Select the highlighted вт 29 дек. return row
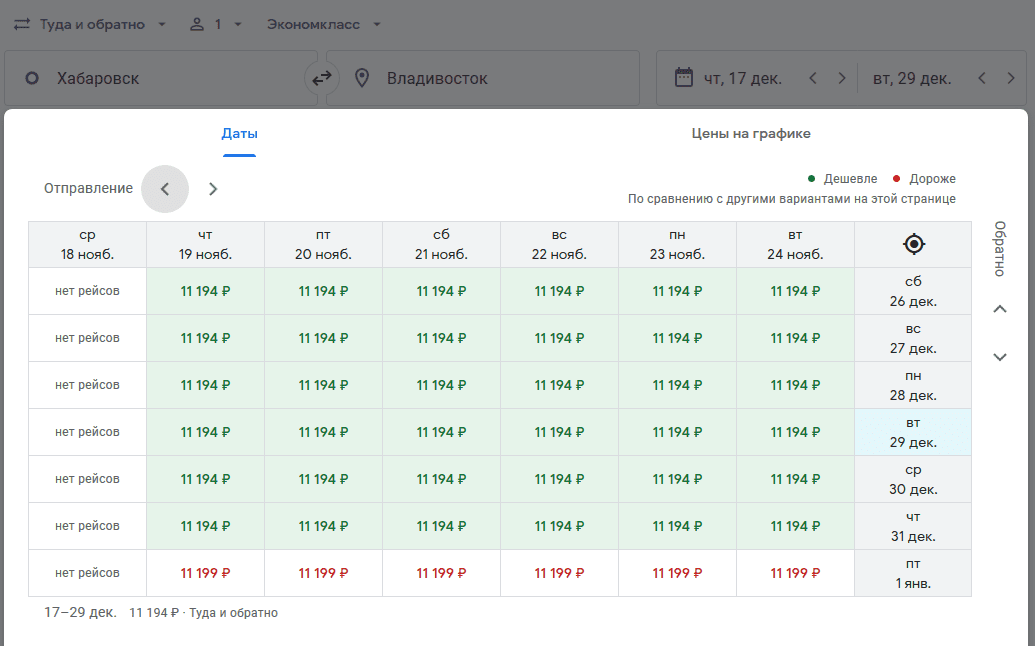 [912, 432]
